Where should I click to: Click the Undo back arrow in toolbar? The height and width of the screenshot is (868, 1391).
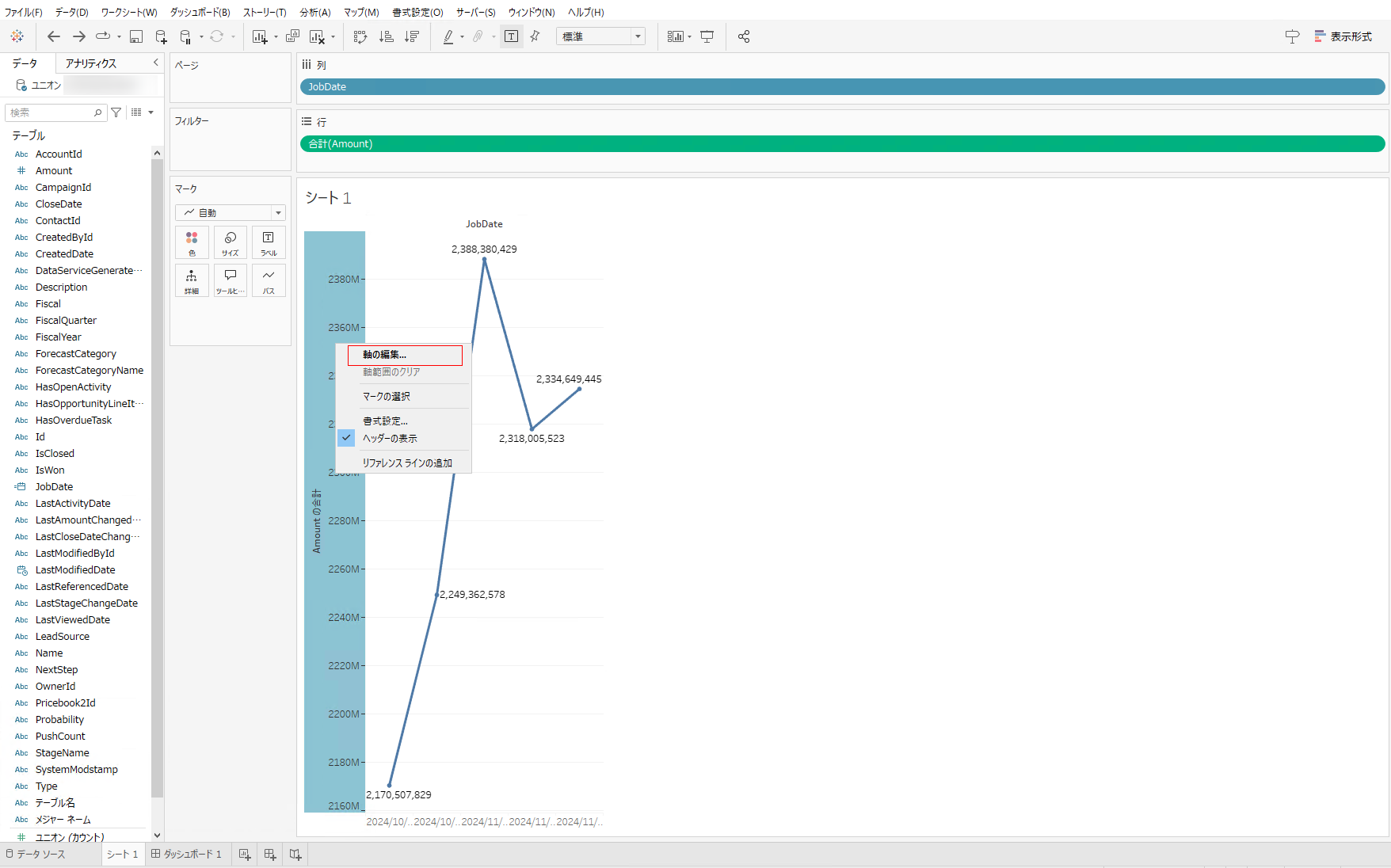[x=53, y=36]
